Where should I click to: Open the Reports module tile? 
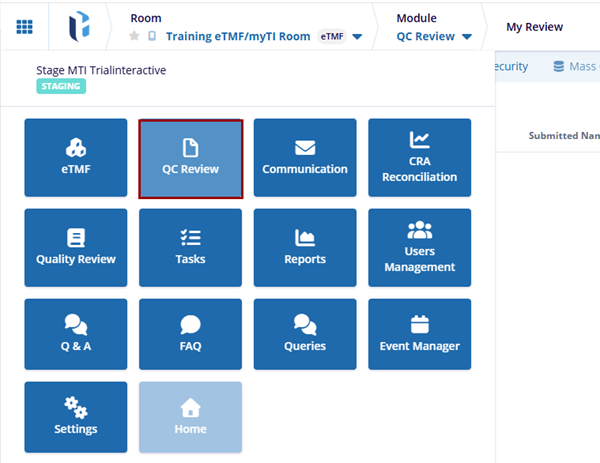coord(305,248)
